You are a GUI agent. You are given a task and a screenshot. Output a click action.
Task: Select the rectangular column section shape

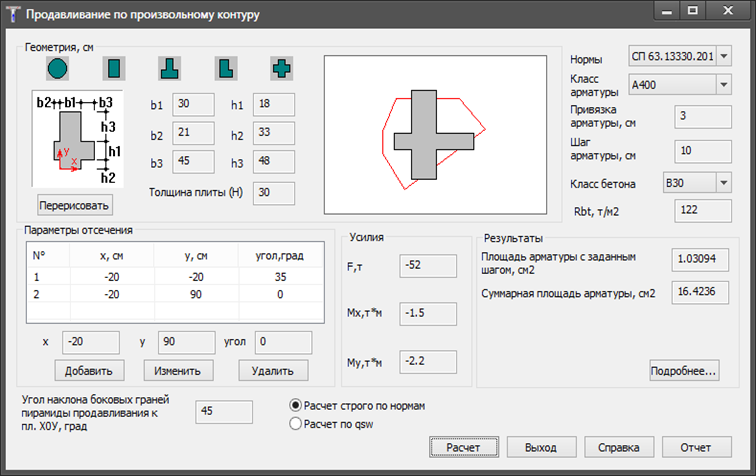(114, 68)
